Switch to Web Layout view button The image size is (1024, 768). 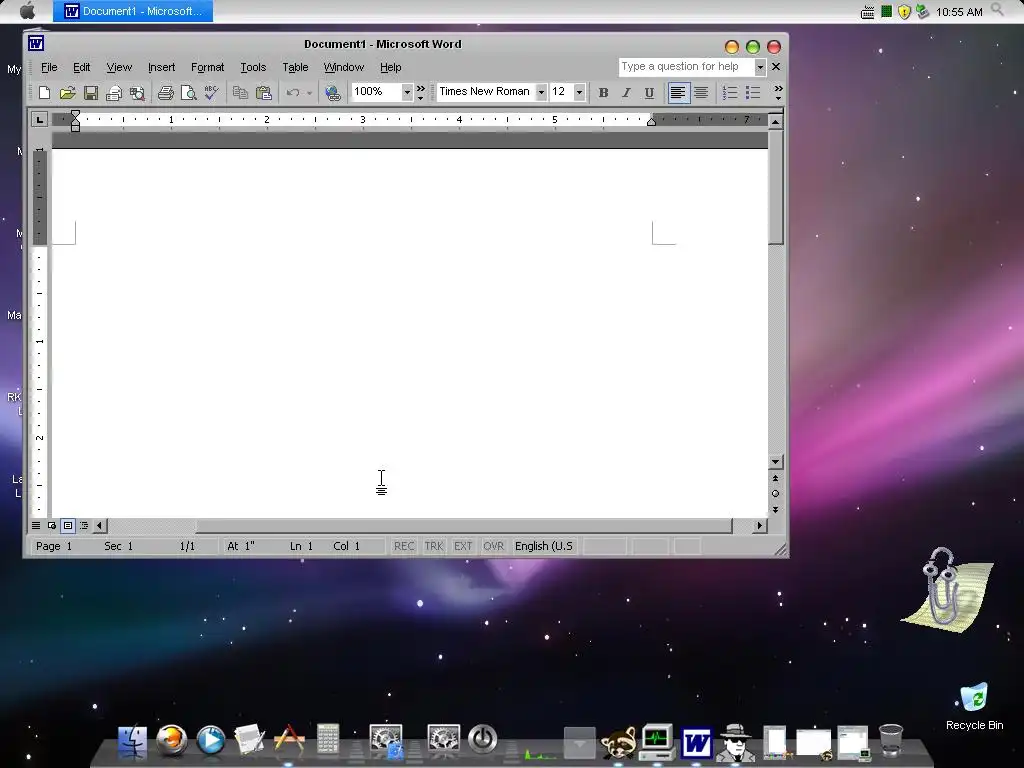[x=52, y=526]
